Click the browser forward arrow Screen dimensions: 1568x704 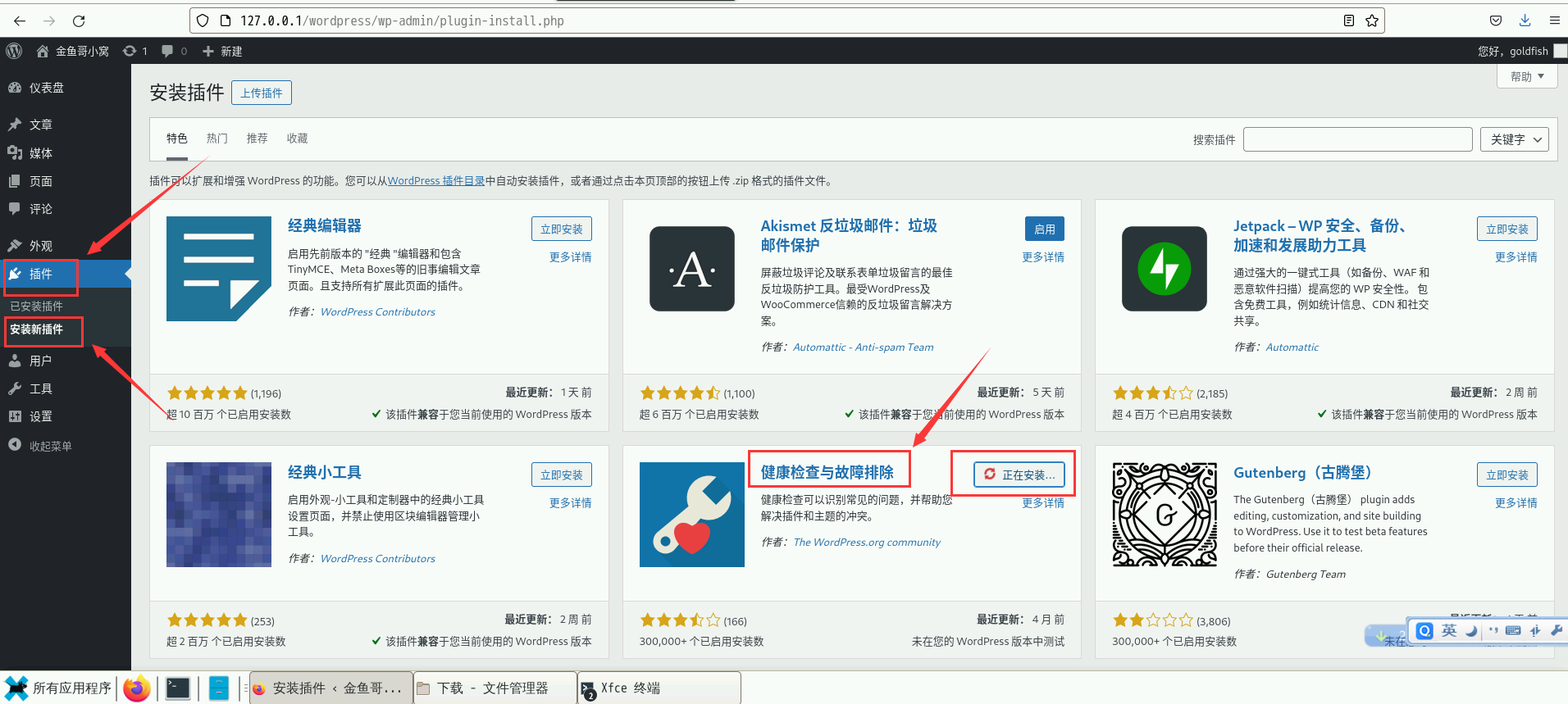49,20
